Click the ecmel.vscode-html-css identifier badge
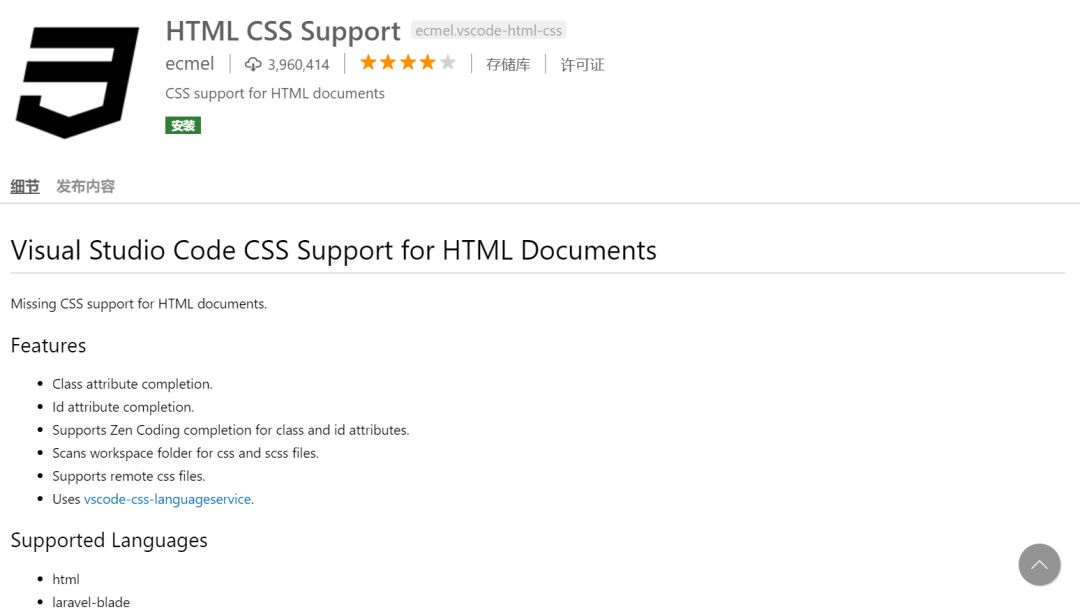1080x612 pixels. coord(489,31)
